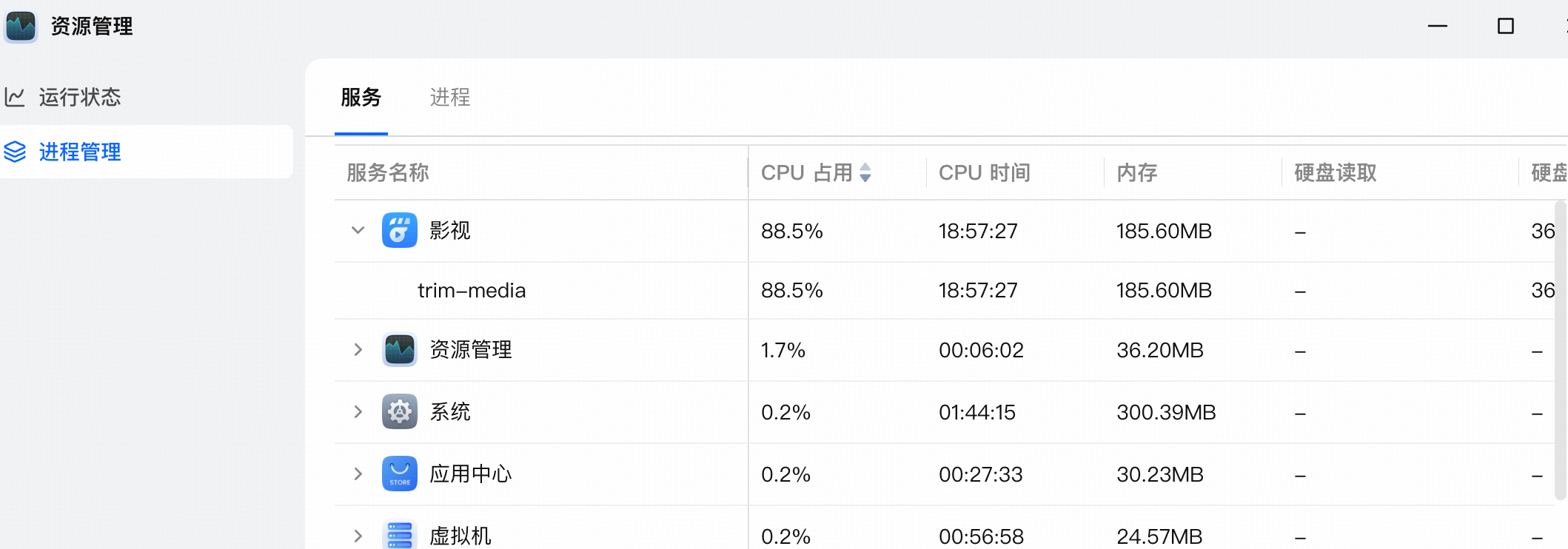Select the 服务 tab
Viewport: 1568px width, 549px height.
(x=361, y=98)
